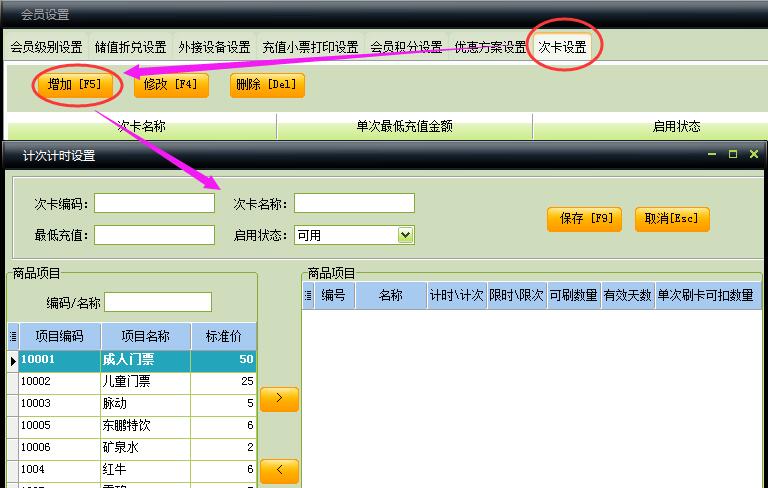This screenshot has height=488, width=768.
Task: Sort by 标准价 column header
Action: click(223, 336)
